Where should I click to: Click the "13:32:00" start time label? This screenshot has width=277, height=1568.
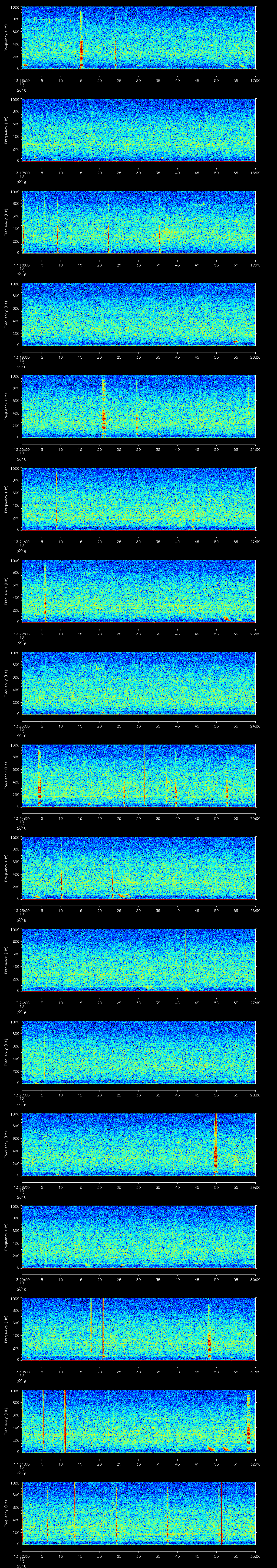(22, 1556)
